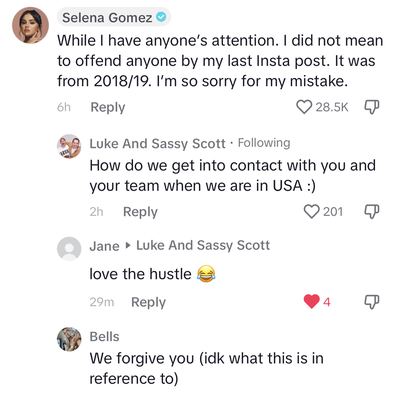
Task: Open the replied-to Luke And Sassy Scott mention
Action: (x=203, y=245)
